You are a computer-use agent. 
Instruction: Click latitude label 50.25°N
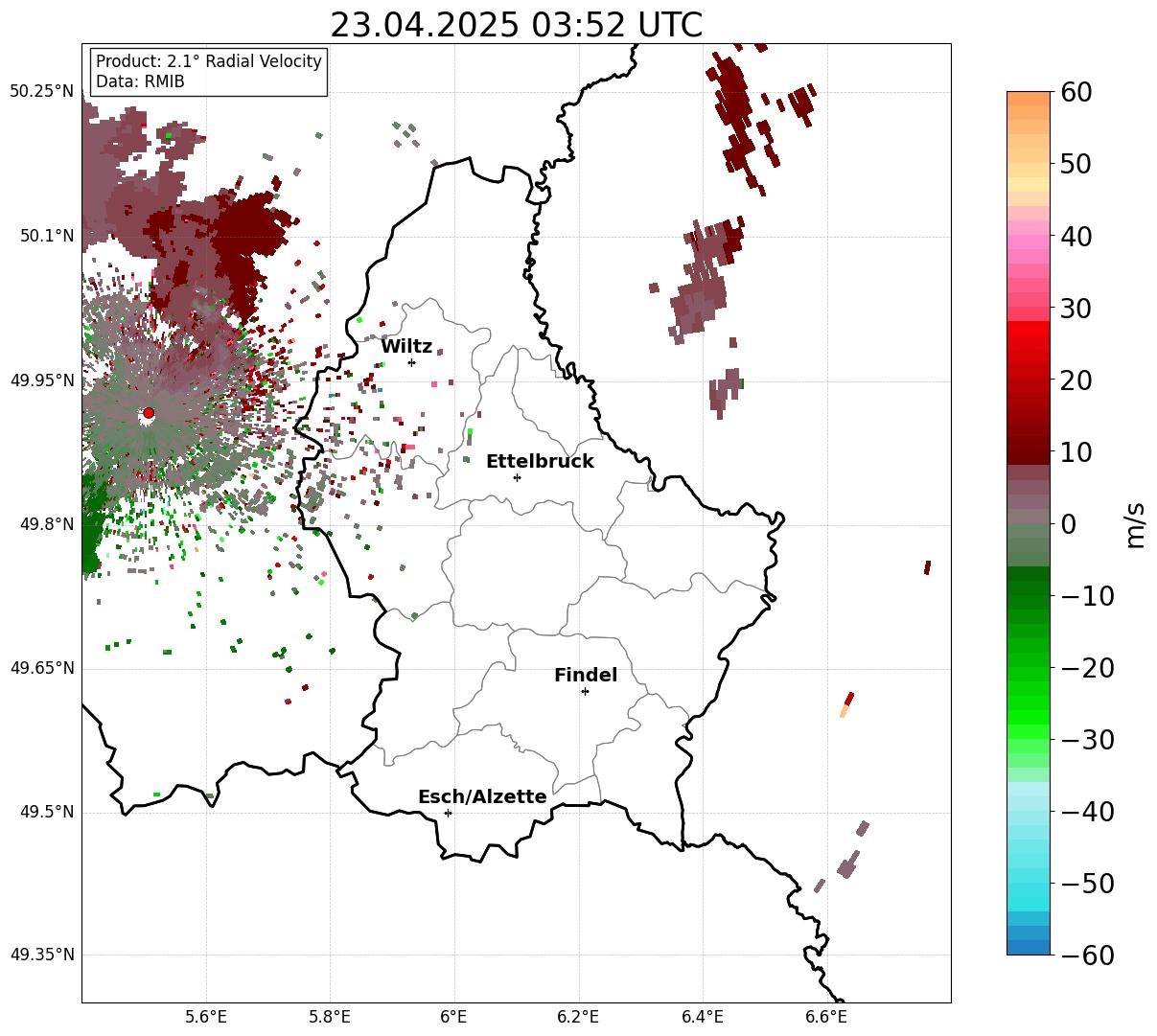click(x=41, y=92)
